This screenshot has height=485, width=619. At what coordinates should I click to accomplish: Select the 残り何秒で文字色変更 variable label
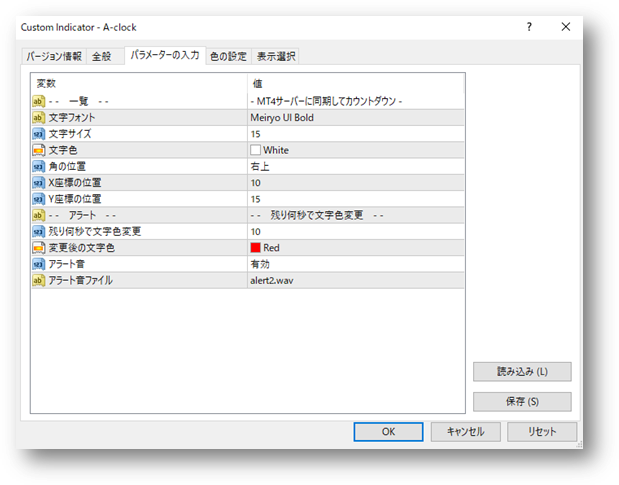coord(95,232)
